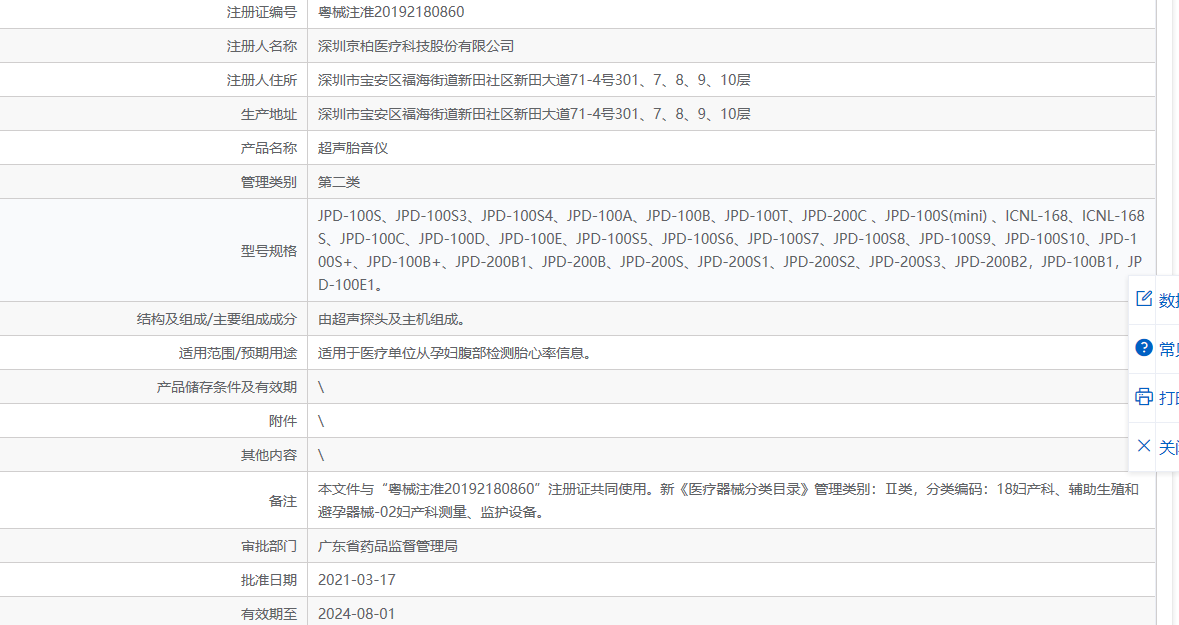This screenshot has width=1179, height=625.
Task: Click the 审批部门 label
Action: [x=268, y=546]
